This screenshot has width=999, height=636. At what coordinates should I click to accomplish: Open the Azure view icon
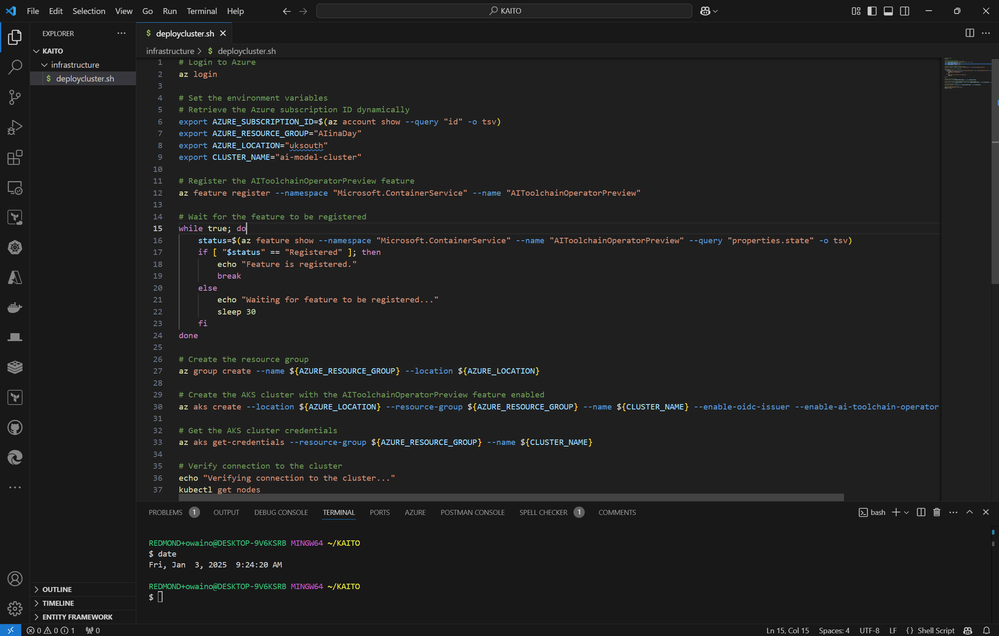coord(15,277)
